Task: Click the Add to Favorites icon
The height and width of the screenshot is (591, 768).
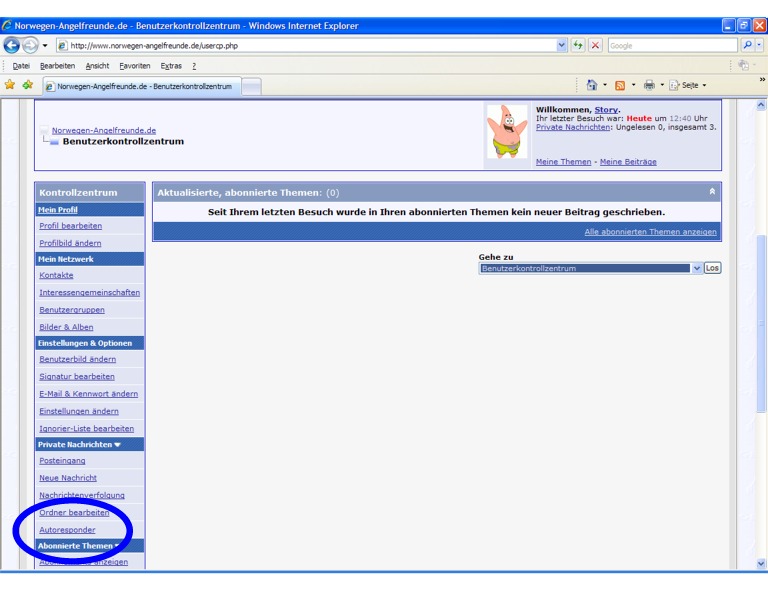Action: click(27, 85)
